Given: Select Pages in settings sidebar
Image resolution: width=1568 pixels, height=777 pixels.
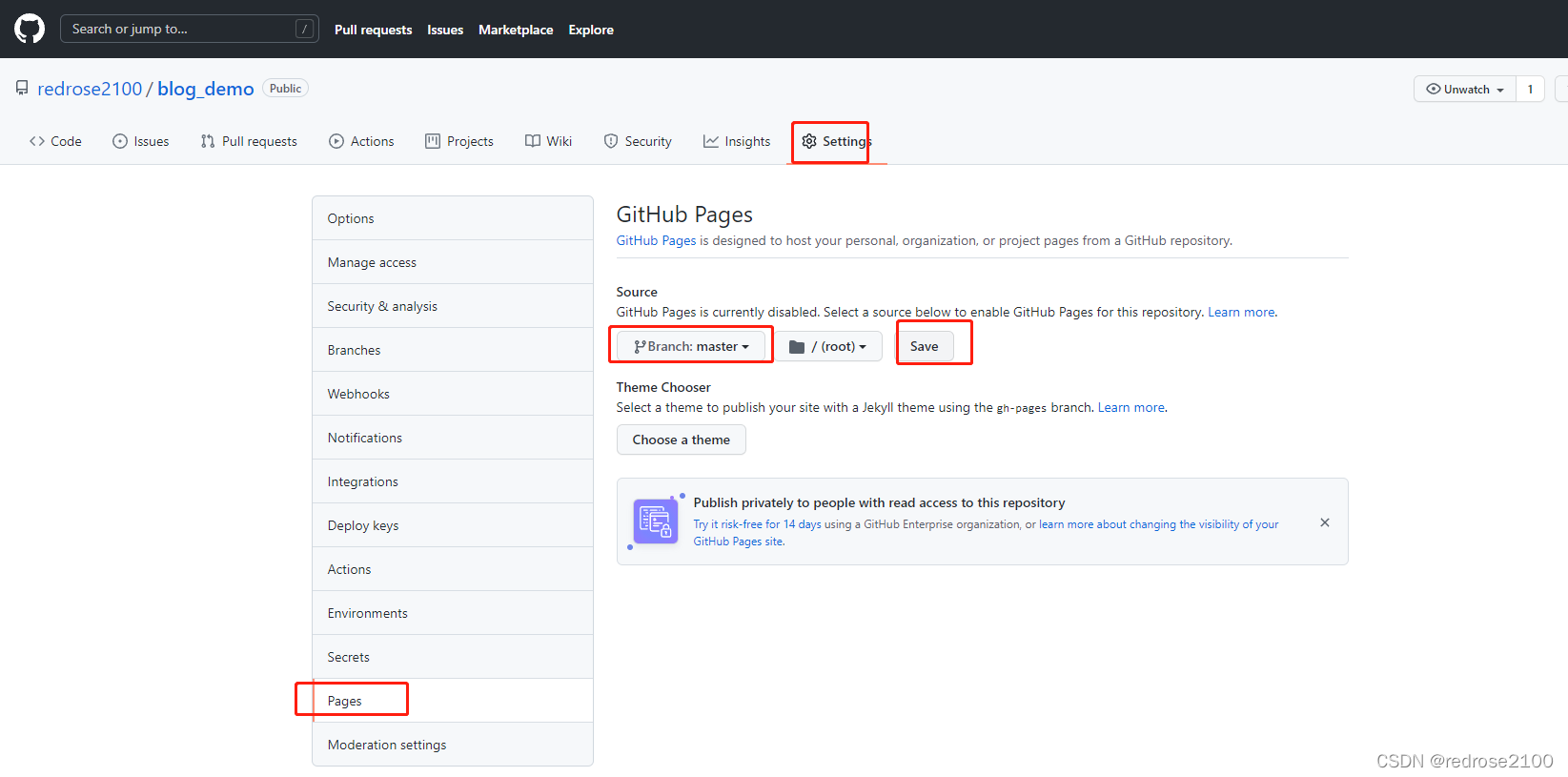Looking at the screenshot, I should click(x=453, y=701).
